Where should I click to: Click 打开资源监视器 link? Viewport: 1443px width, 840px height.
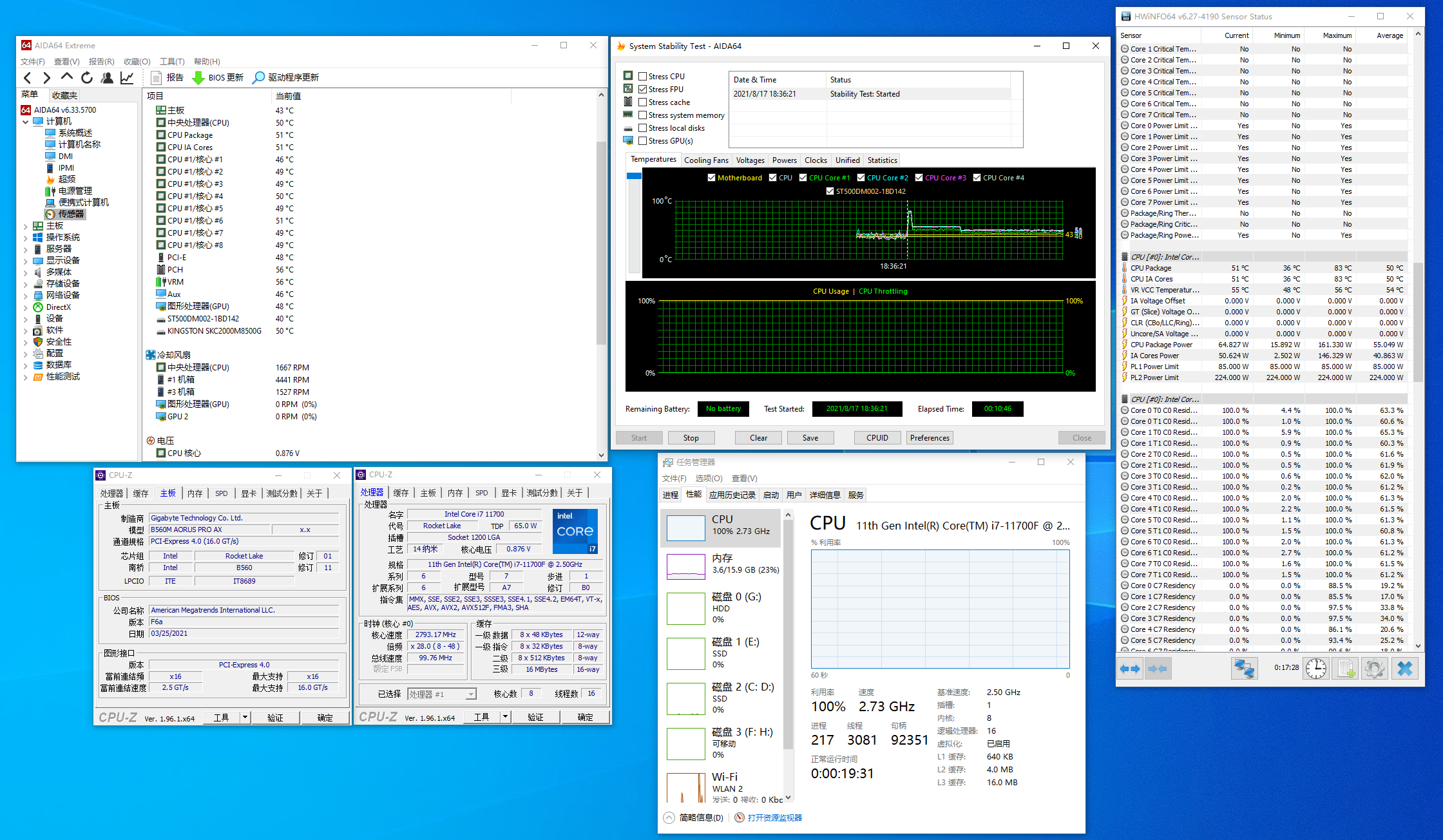774,817
